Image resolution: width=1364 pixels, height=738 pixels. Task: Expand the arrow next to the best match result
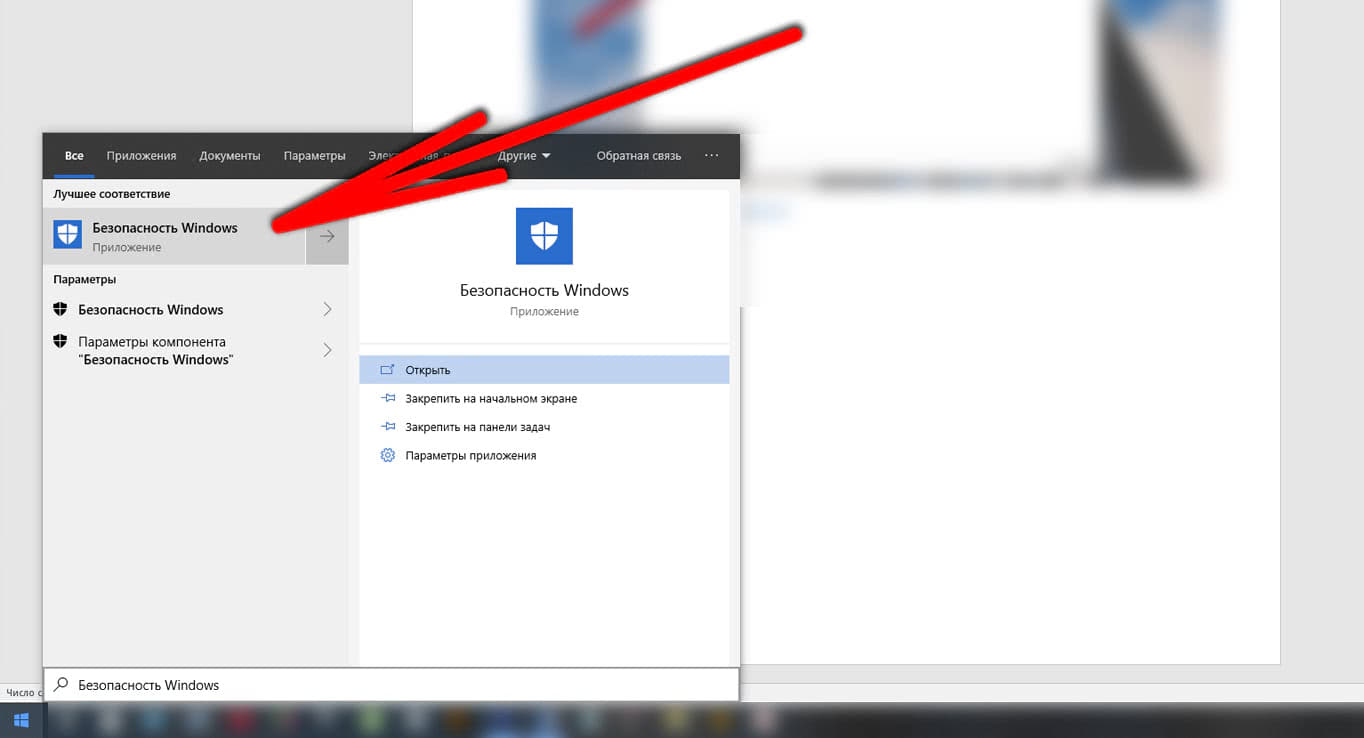(x=327, y=237)
